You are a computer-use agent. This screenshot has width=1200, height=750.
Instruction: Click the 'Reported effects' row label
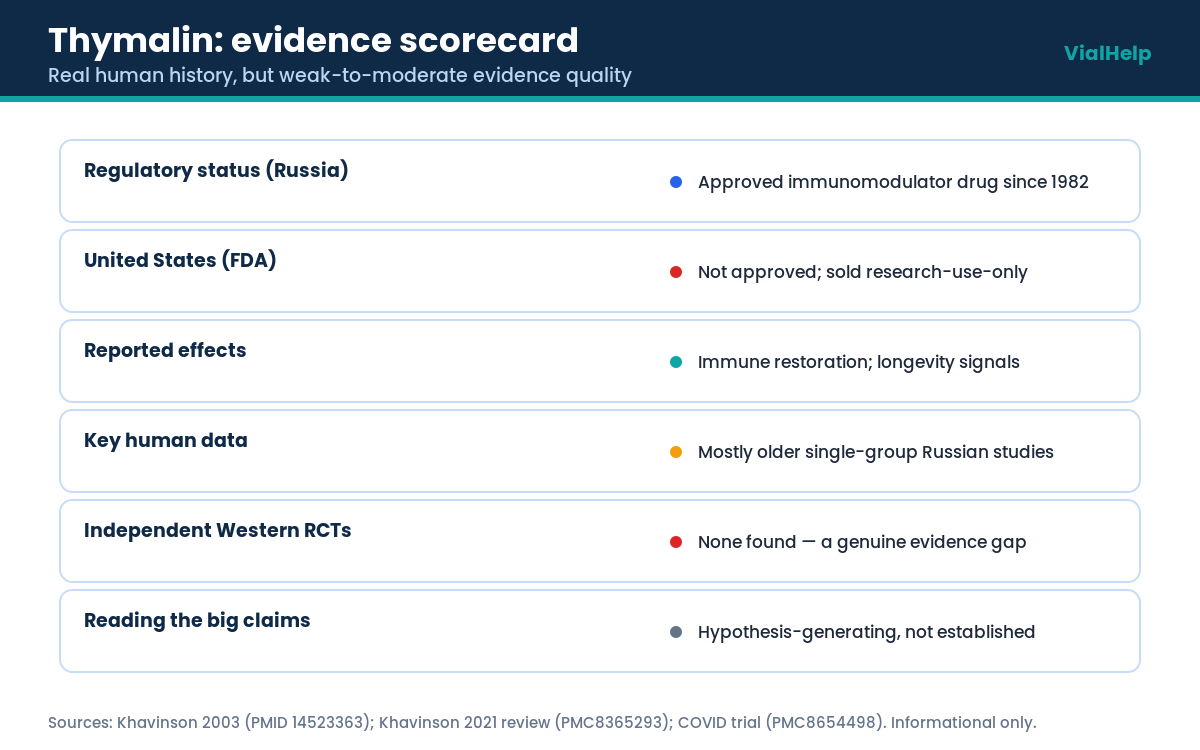(165, 350)
